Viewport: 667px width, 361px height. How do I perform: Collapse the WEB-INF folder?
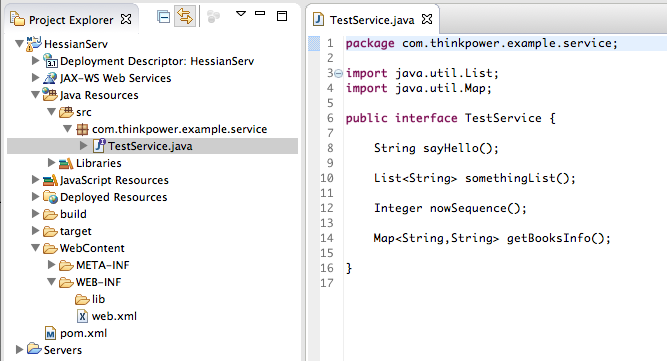51,282
